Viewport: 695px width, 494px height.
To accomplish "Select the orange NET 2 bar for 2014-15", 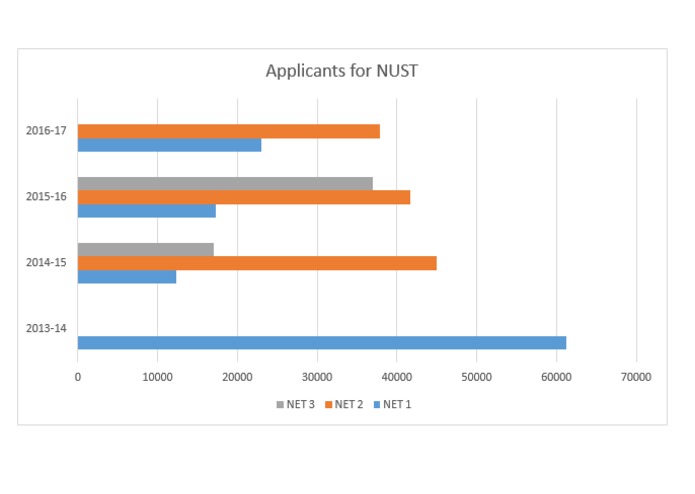I will (257, 263).
